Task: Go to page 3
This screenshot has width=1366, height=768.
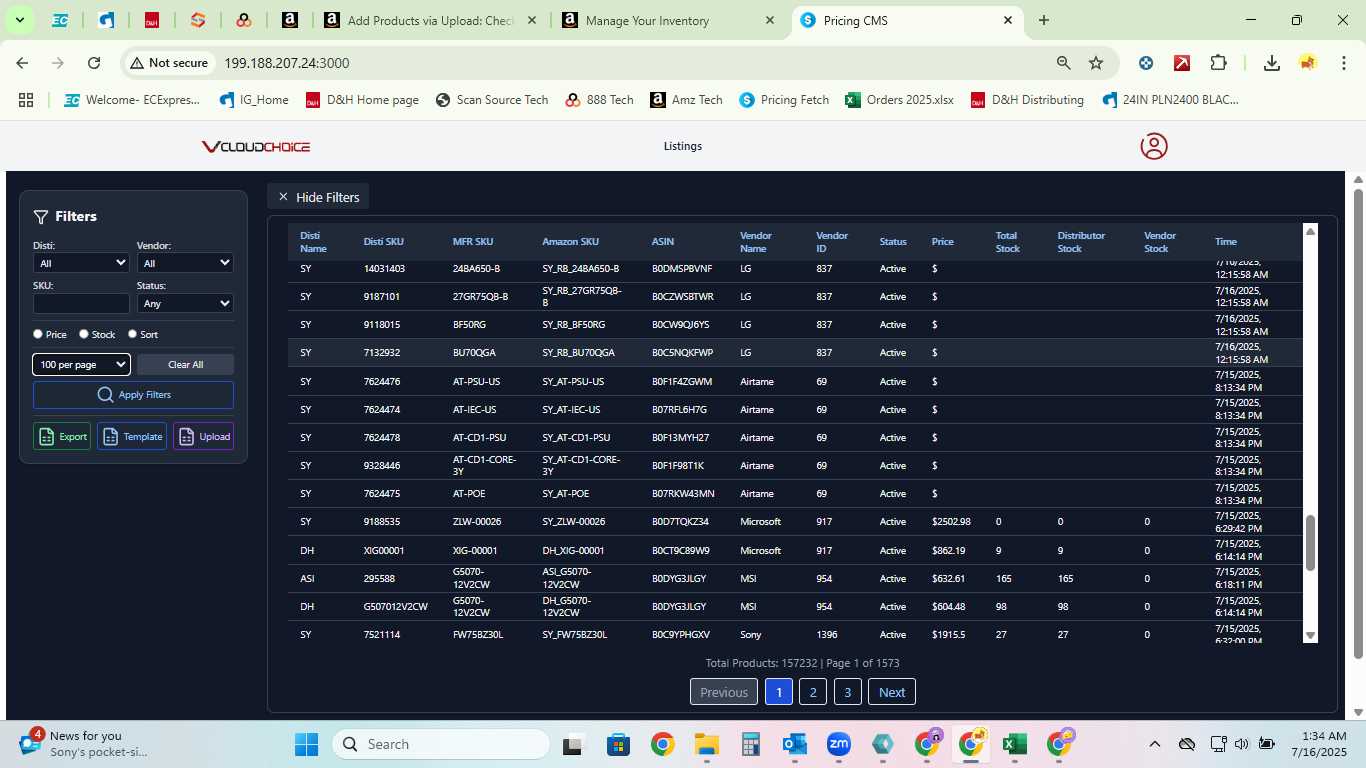Action: (x=848, y=692)
